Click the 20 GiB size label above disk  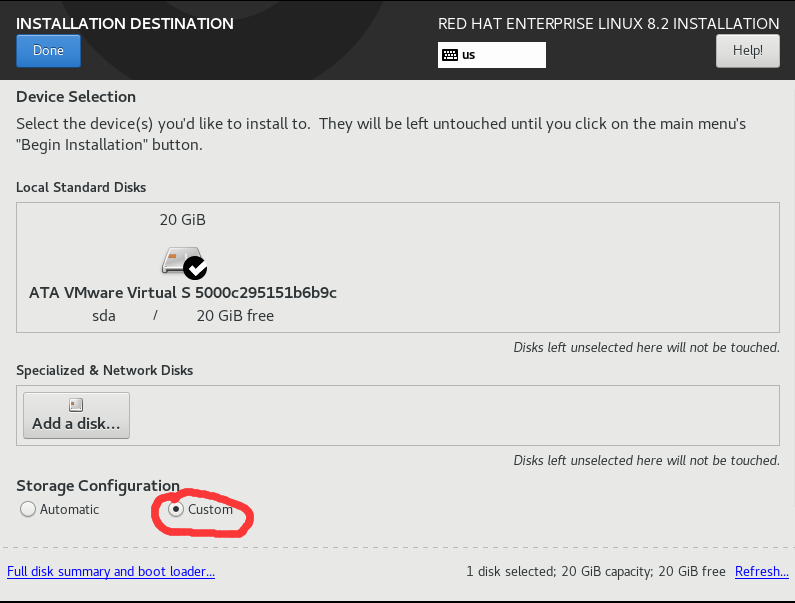pyautogui.click(x=183, y=220)
